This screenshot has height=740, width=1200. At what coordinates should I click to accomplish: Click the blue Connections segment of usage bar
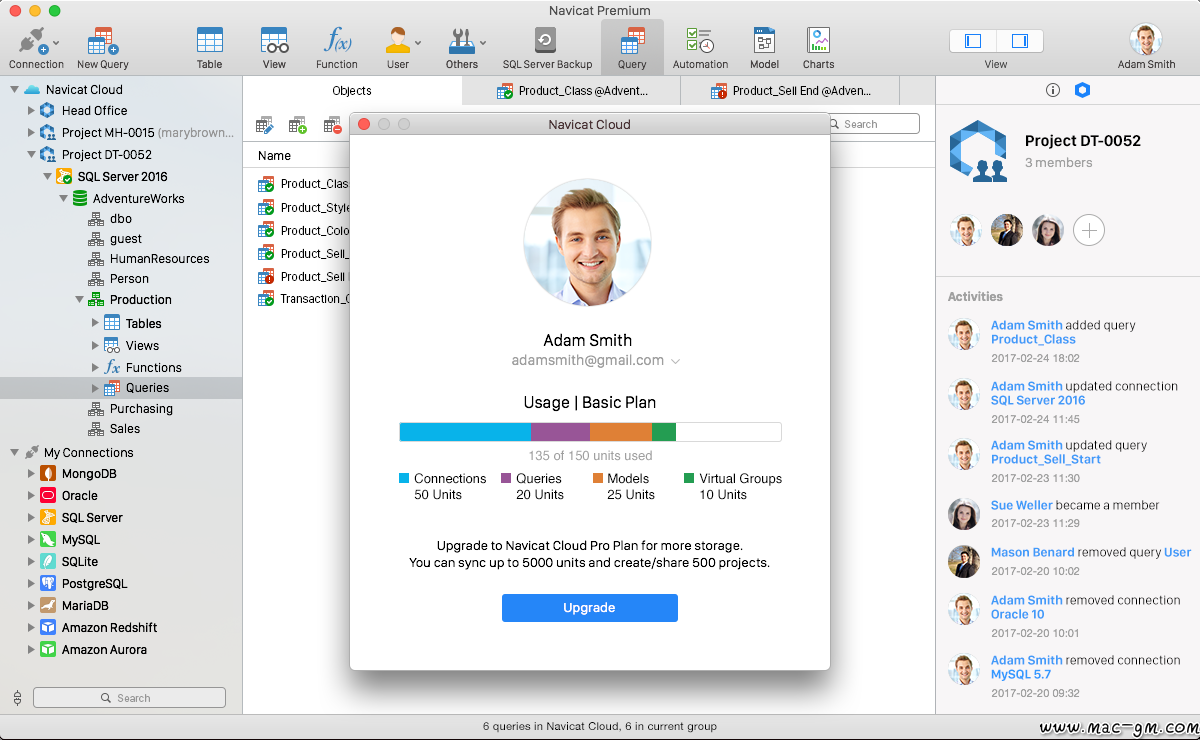[465, 432]
